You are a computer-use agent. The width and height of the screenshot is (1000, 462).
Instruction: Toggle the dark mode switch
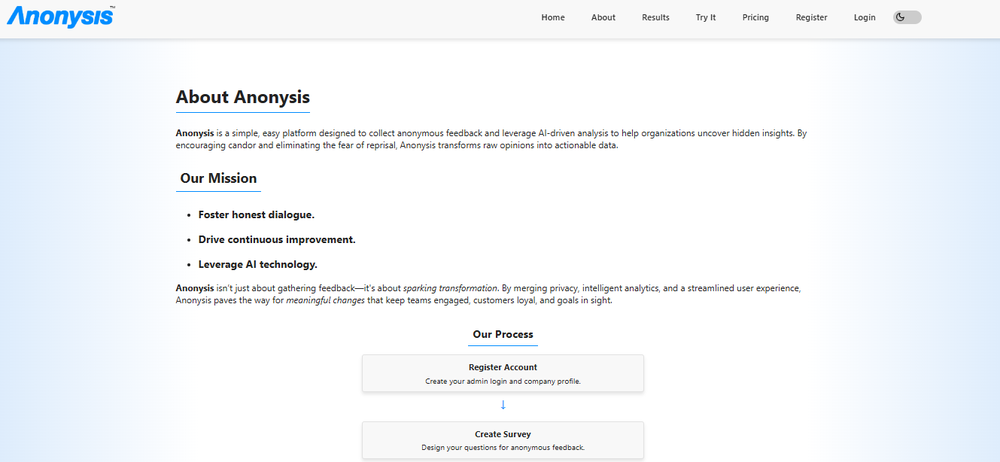(x=907, y=17)
